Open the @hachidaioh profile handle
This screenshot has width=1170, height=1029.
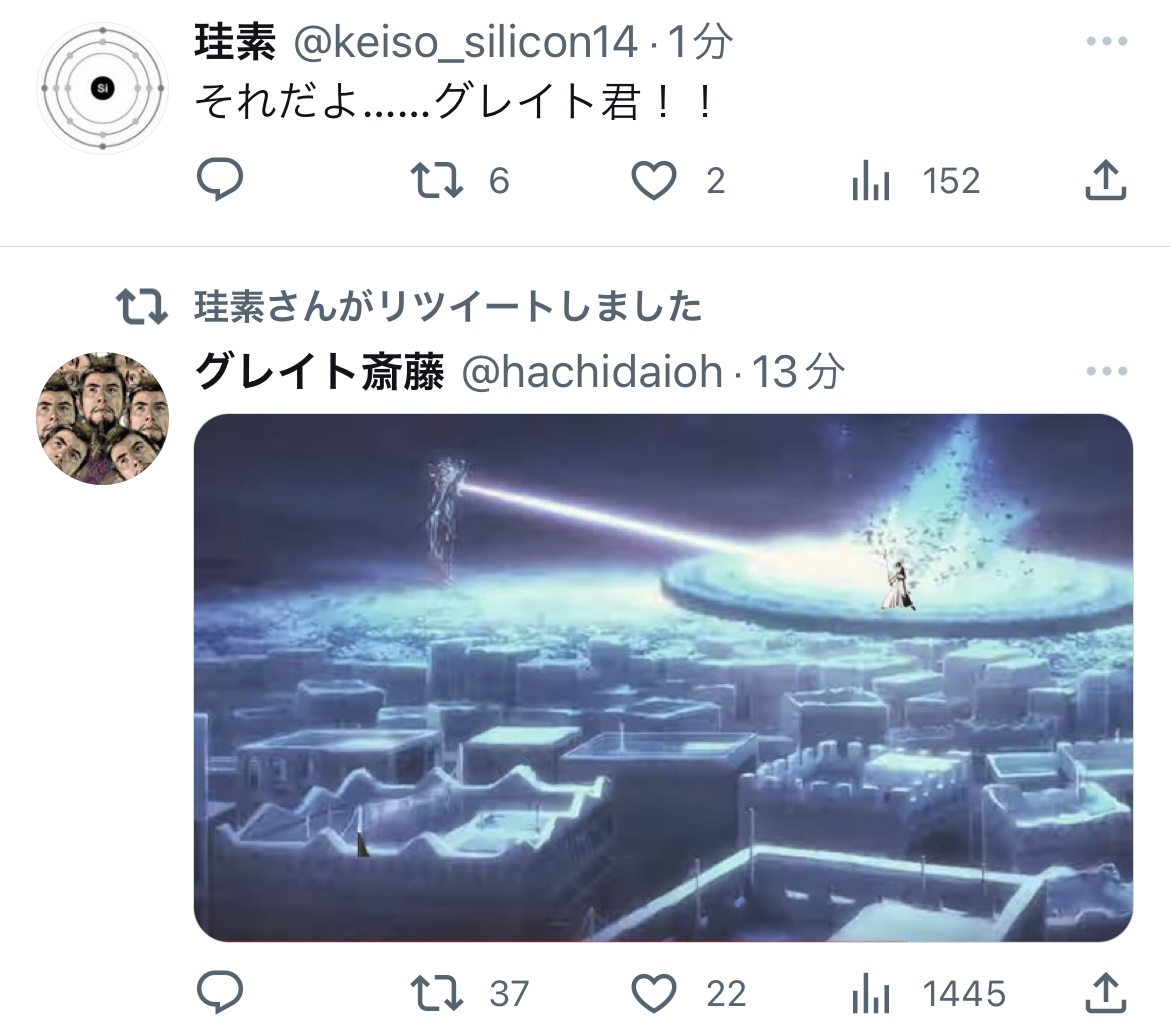[x=592, y=371]
